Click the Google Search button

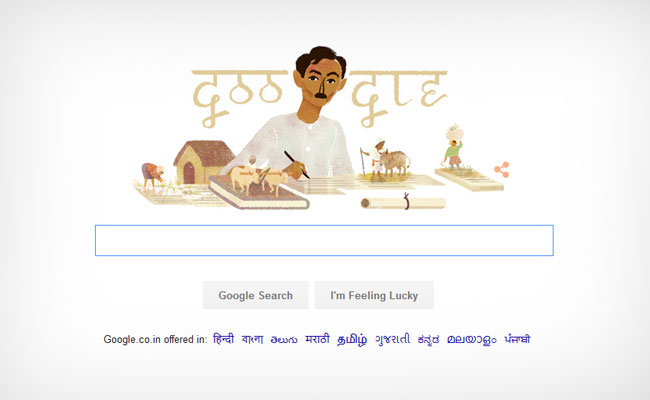pos(256,295)
